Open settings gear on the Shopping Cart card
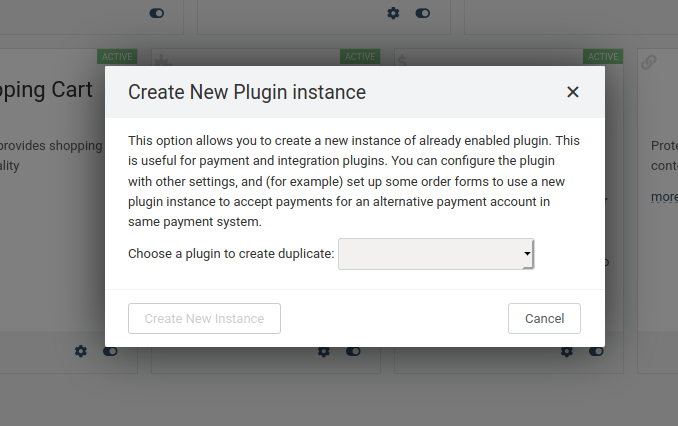The height and width of the screenshot is (426, 678). tap(80, 351)
